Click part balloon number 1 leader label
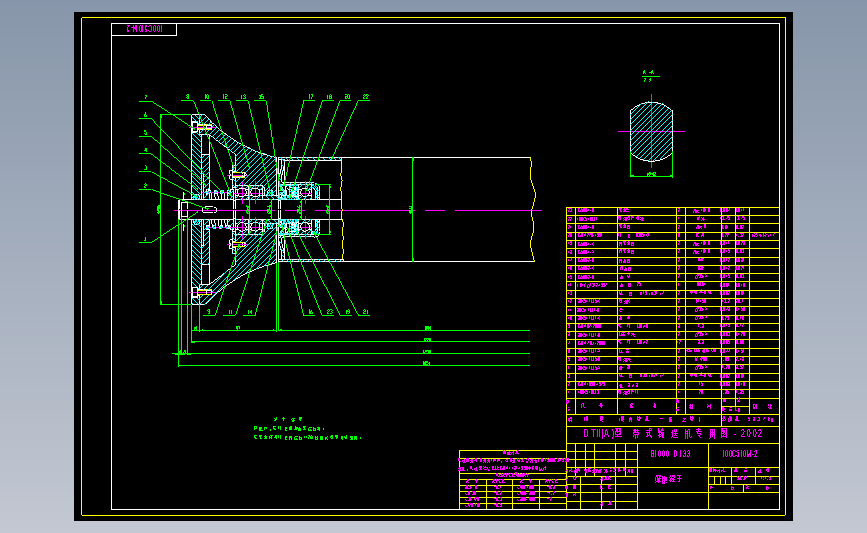 coord(145,239)
